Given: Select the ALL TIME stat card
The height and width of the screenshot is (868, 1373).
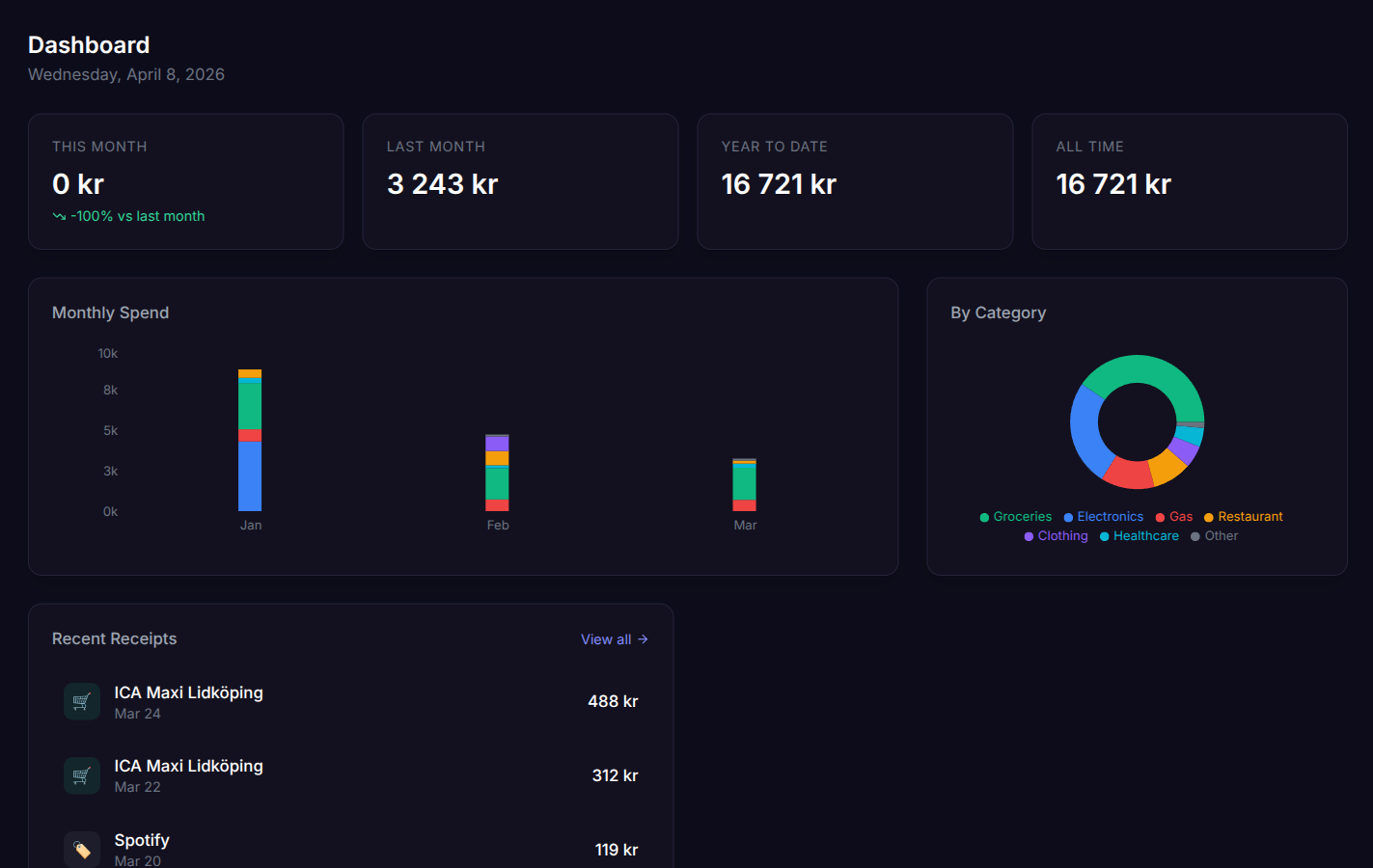Looking at the screenshot, I should tap(1189, 181).
